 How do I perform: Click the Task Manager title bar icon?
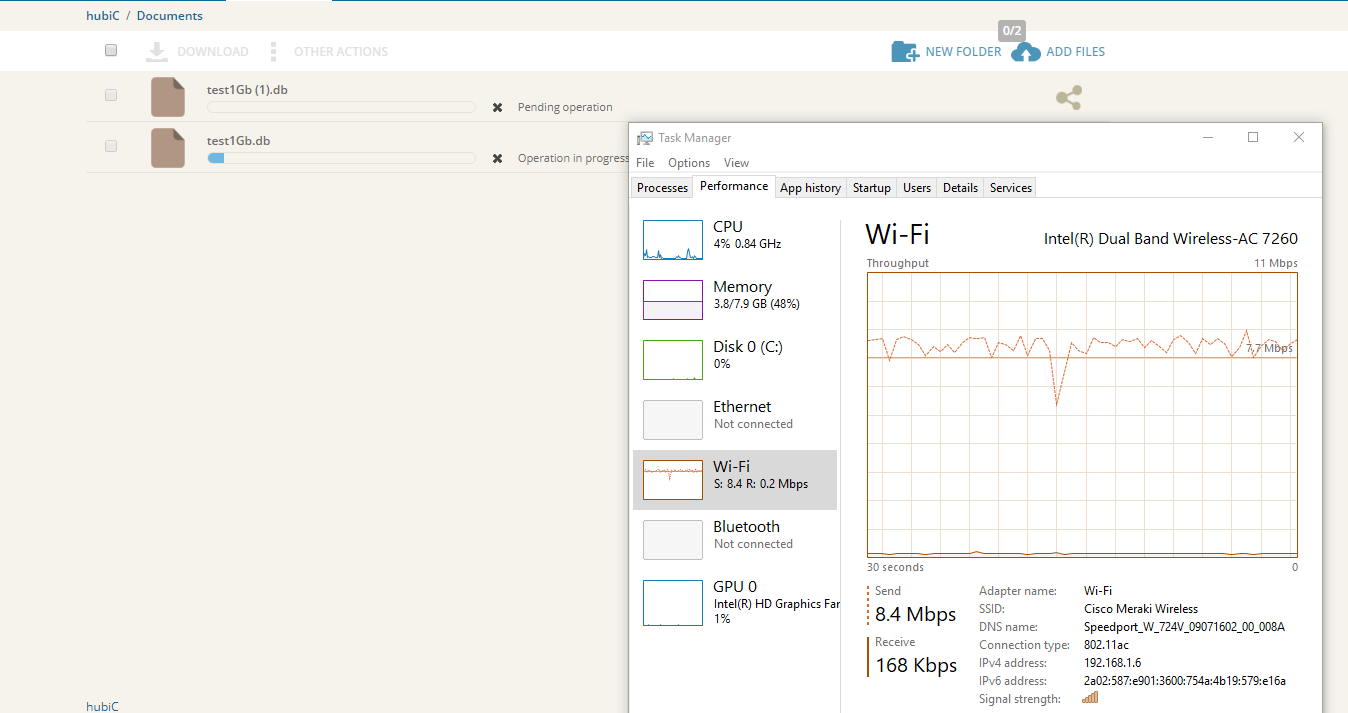pos(645,138)
